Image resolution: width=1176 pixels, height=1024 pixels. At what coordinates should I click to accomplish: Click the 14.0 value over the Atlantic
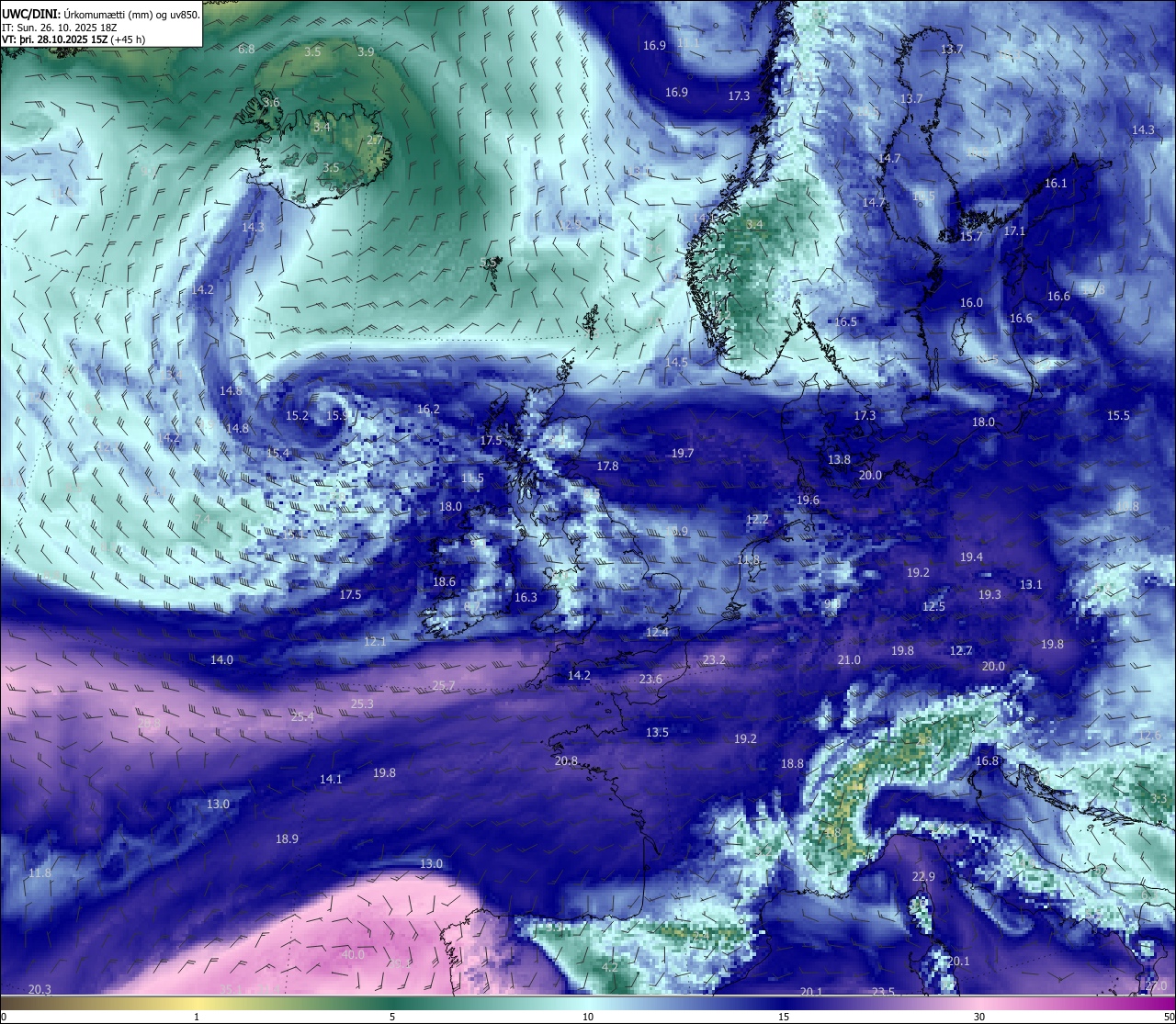pyautogui.click(x=221, y=660)
